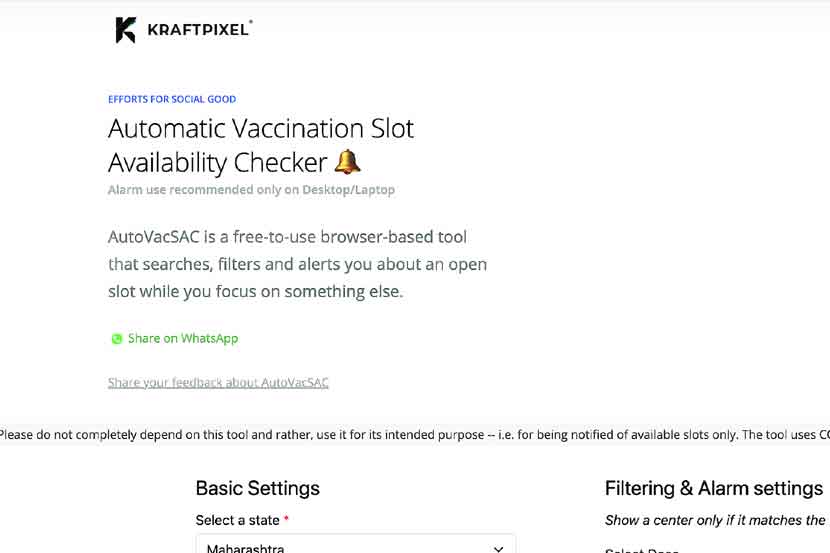Click the word Maharashtra in the state field
This screenshot has width=830, height=553.
click(x=247, y=548)
